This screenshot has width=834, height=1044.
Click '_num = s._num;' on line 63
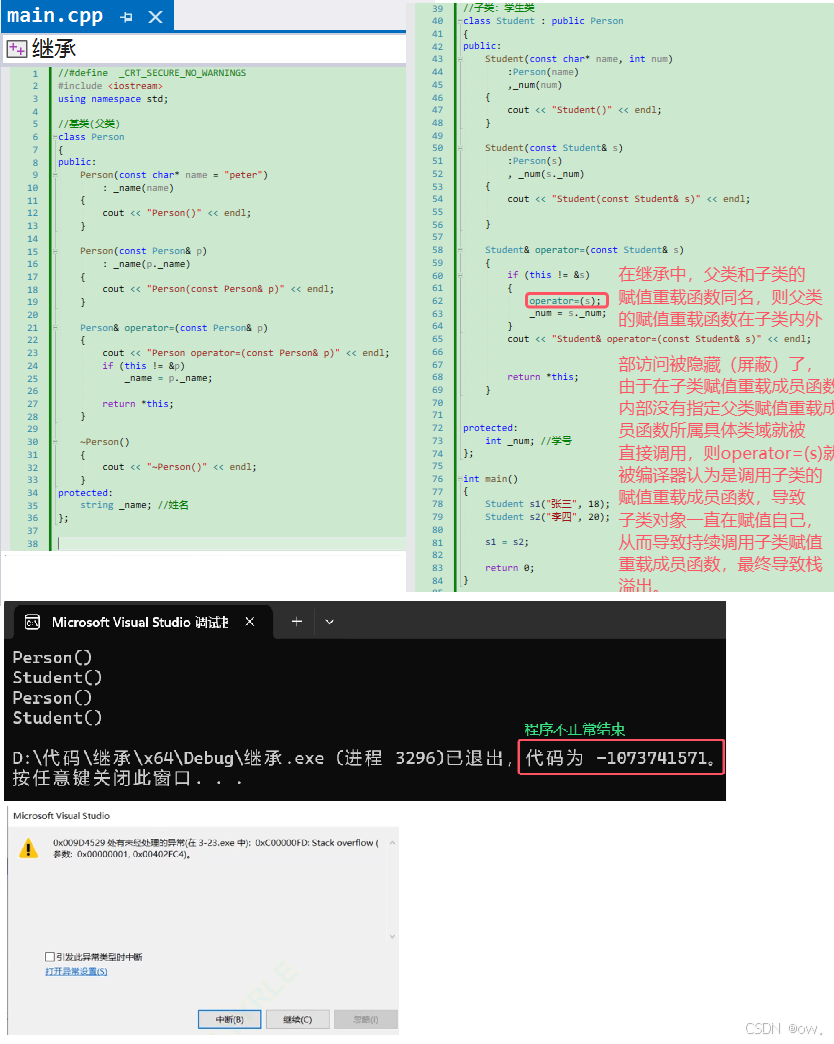click(x=567, y=313)
